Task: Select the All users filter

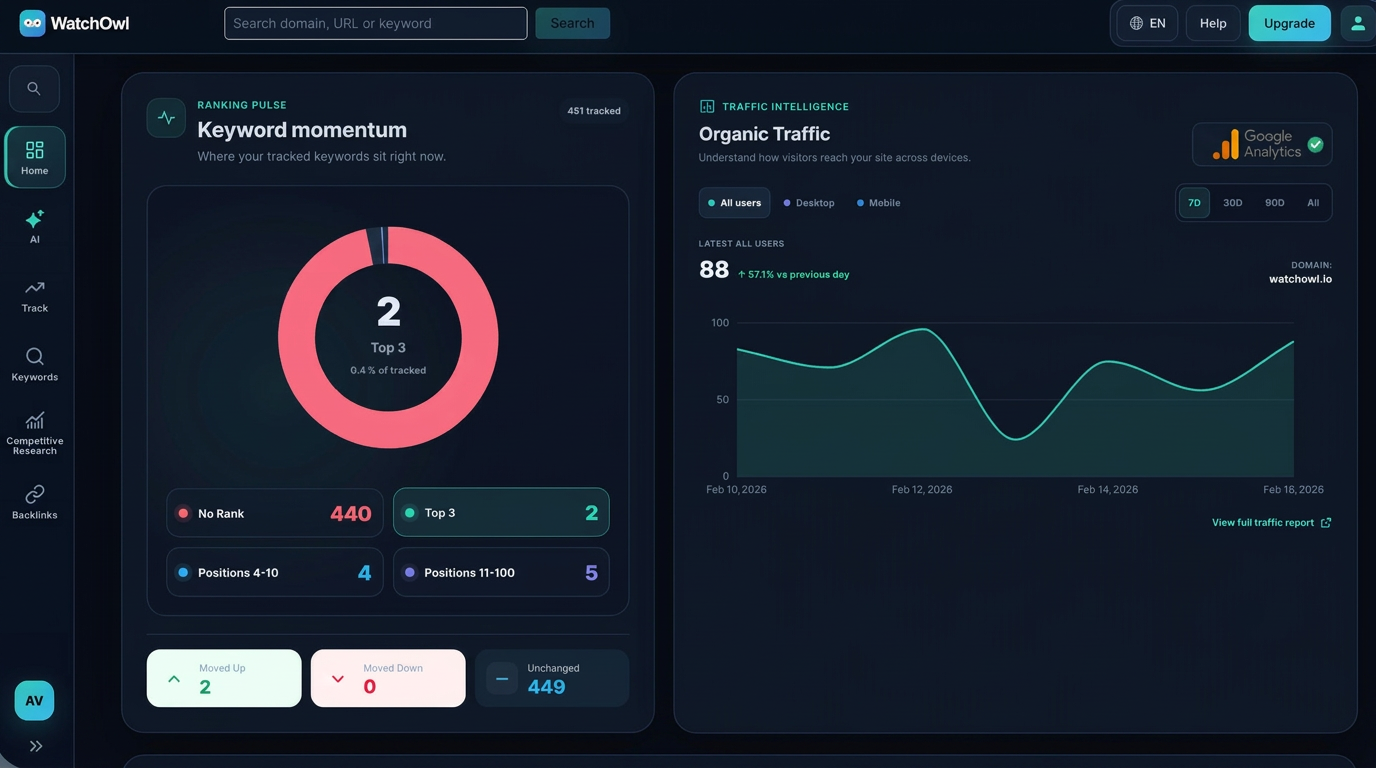Action: pos(734,203)
